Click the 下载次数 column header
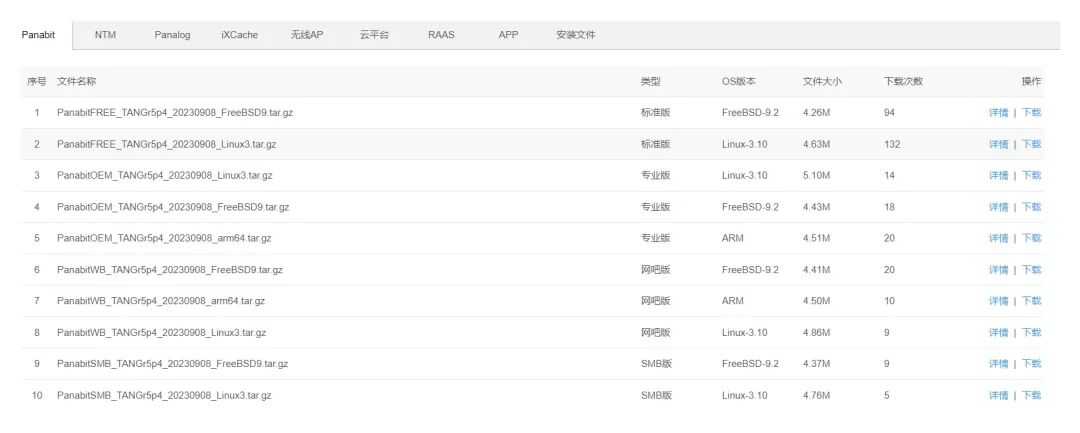The image size is (1080, 433). [x=903, y=81]
